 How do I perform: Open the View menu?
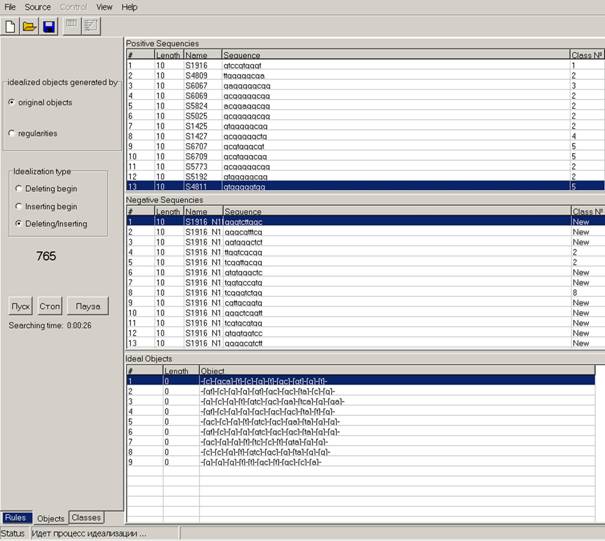coord(104,7)
